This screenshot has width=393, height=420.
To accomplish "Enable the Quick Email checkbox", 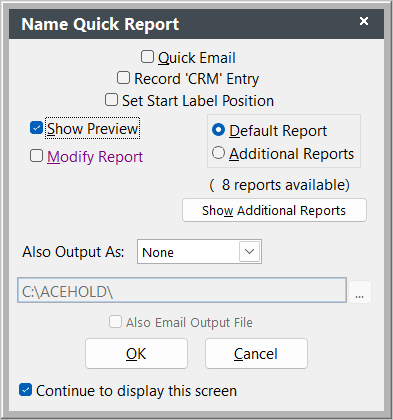I will (x=147, y=57).
